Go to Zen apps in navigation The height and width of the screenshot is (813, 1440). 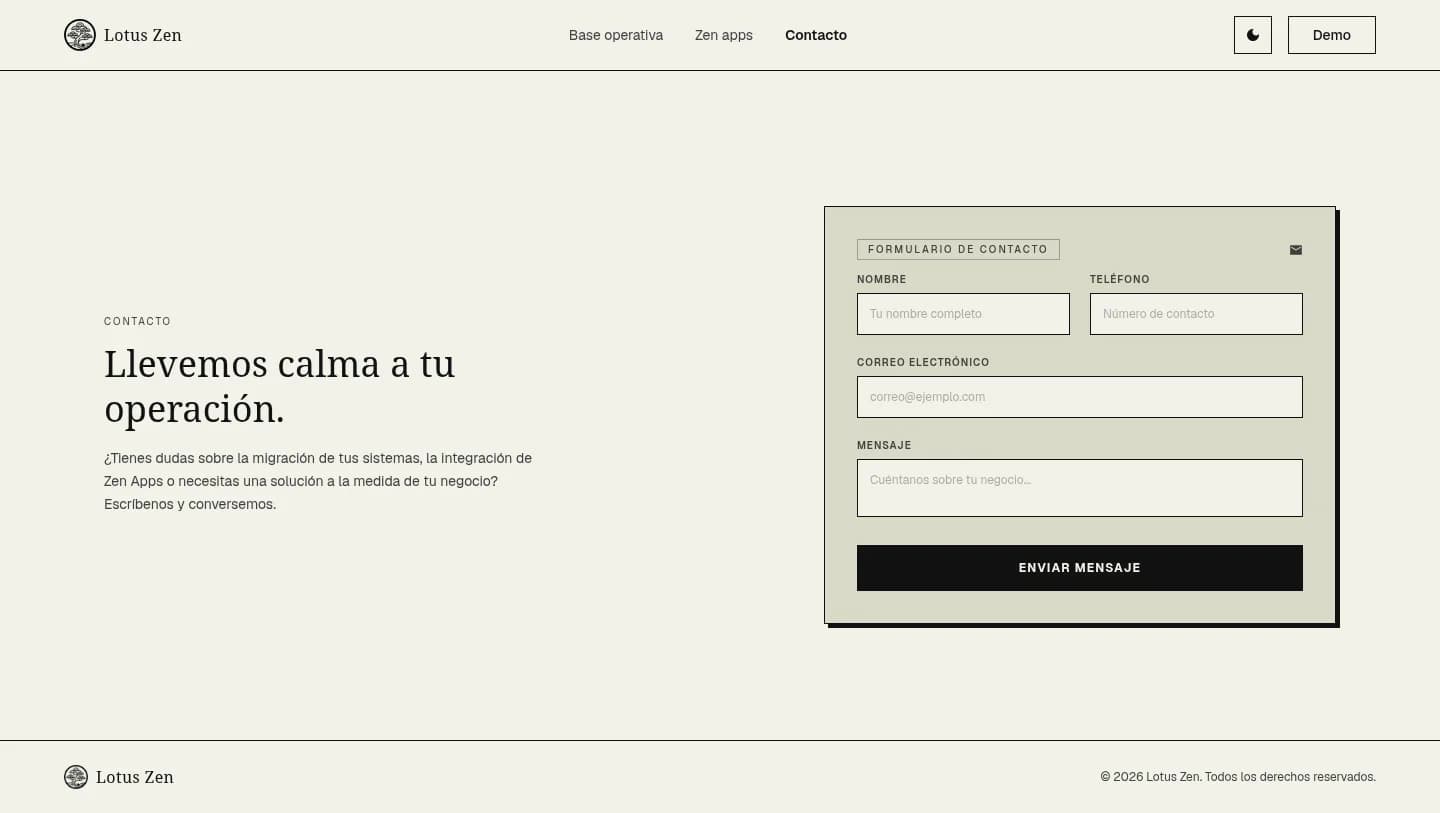pos(724,35)
